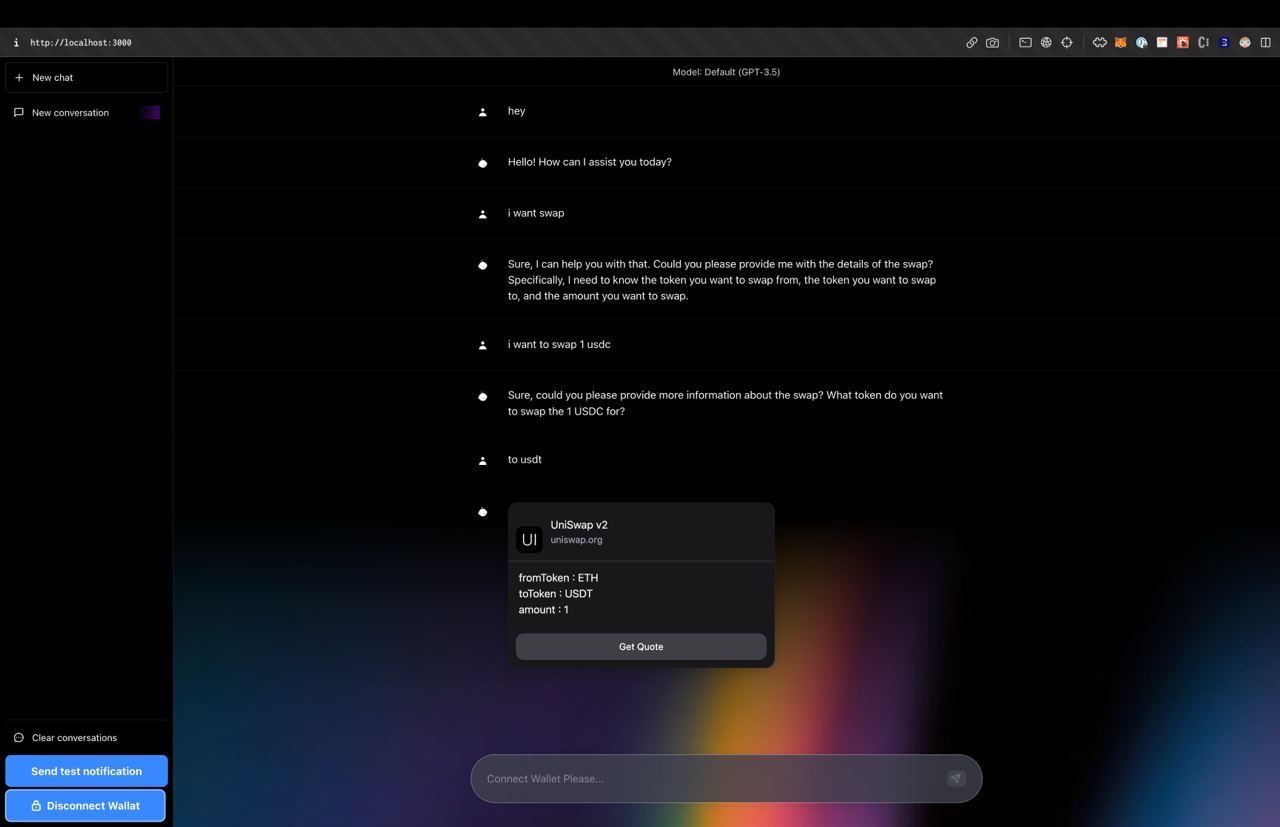Image resolution: width=1280 pixels, height=827 pixels.
Task: Click the assistant avatar beside 'Hello! How can I assist'
Action: pos(482,163)
